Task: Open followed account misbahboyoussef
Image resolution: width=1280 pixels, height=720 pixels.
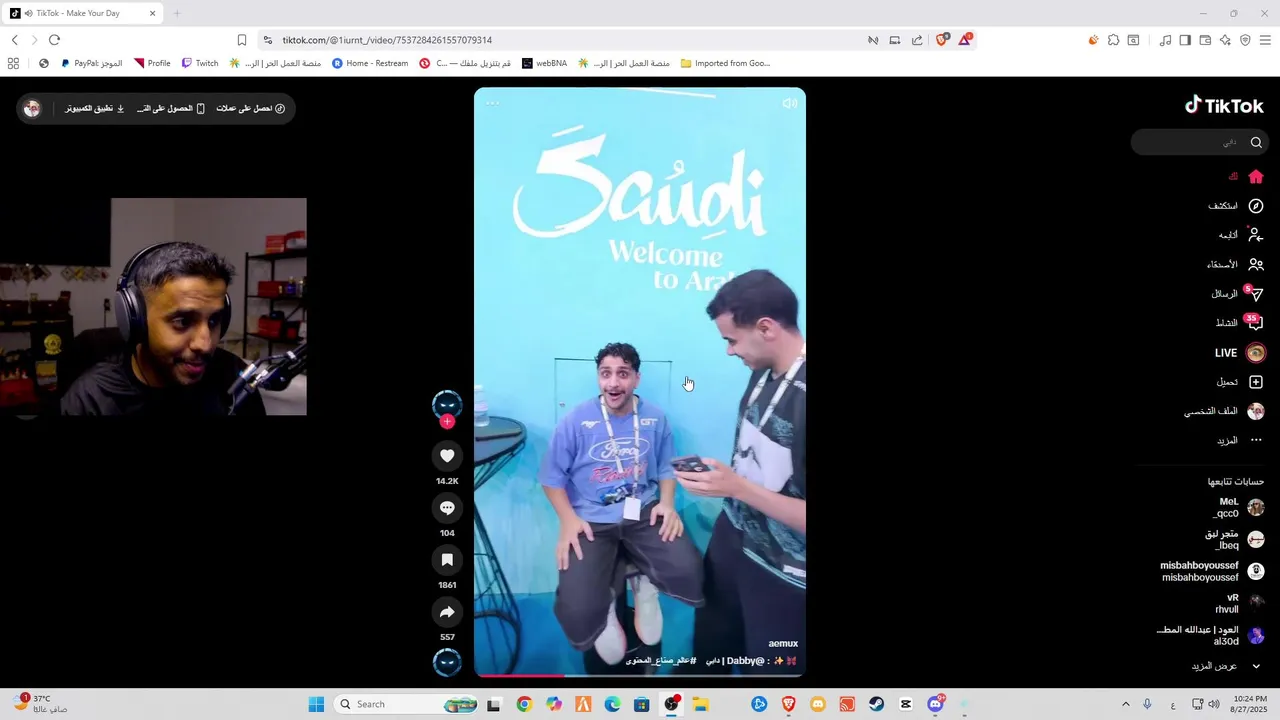Action: click(1212, 572)
